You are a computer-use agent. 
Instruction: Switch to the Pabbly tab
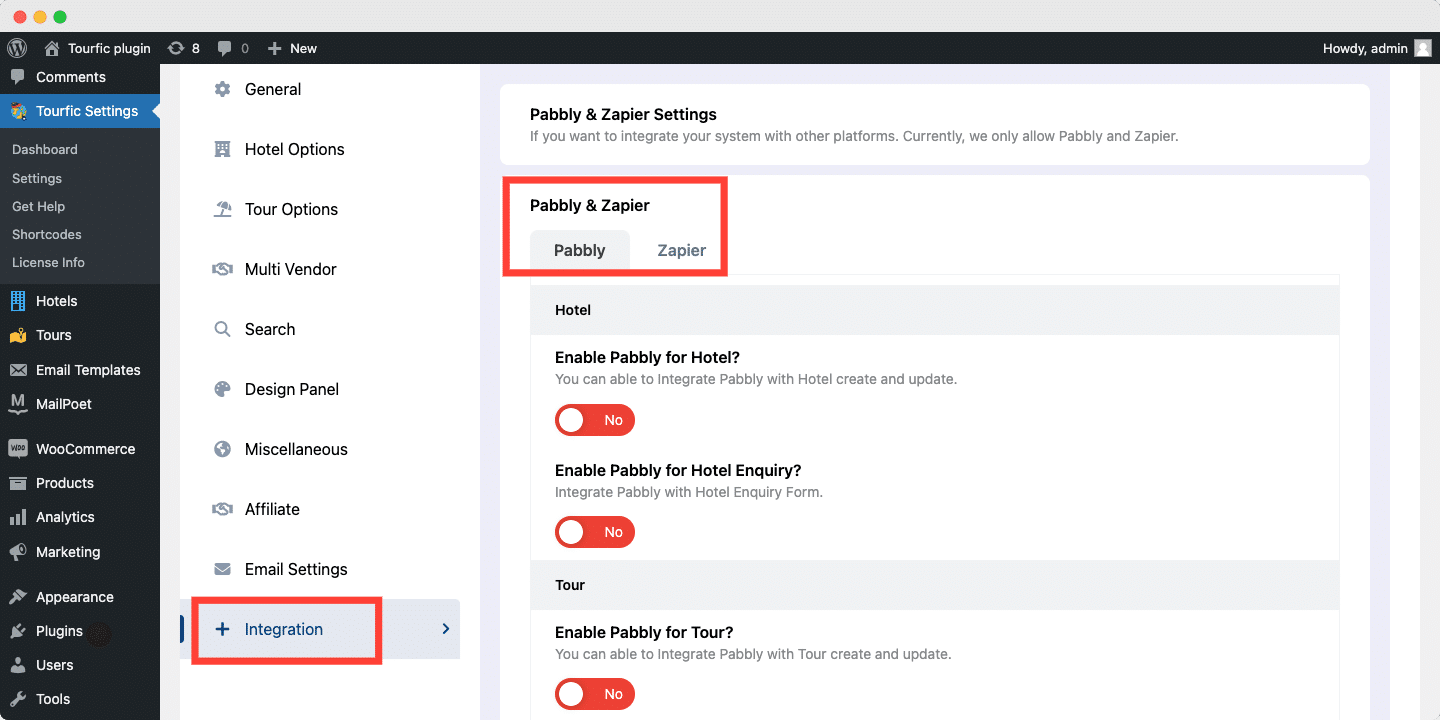tap(580, 250)
